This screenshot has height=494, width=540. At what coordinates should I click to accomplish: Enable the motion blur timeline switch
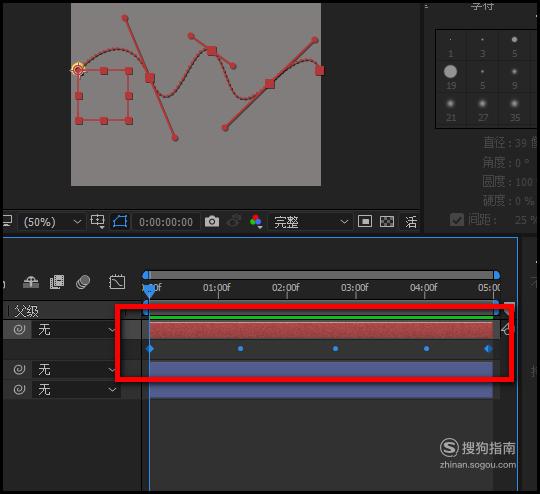click(x=83, y=282)
